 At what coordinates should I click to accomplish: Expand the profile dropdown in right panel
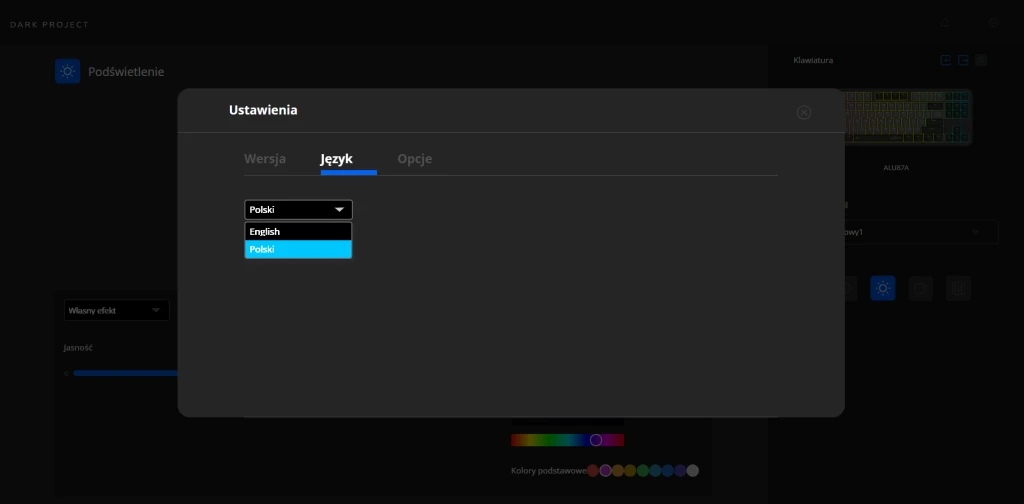point(975,232)
